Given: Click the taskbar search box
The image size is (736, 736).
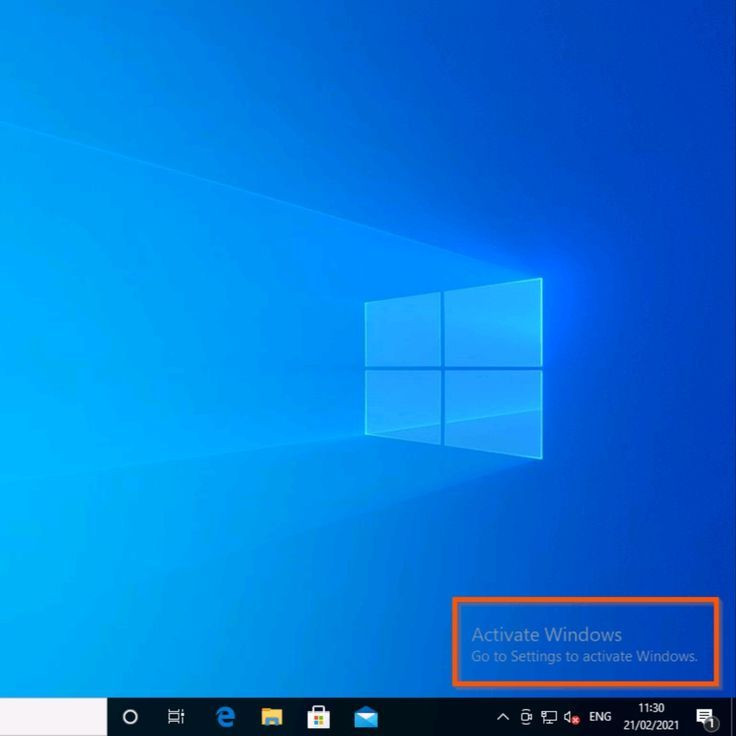Looking at the screenshot, I should pyautogui.click(x=54, y=717).
